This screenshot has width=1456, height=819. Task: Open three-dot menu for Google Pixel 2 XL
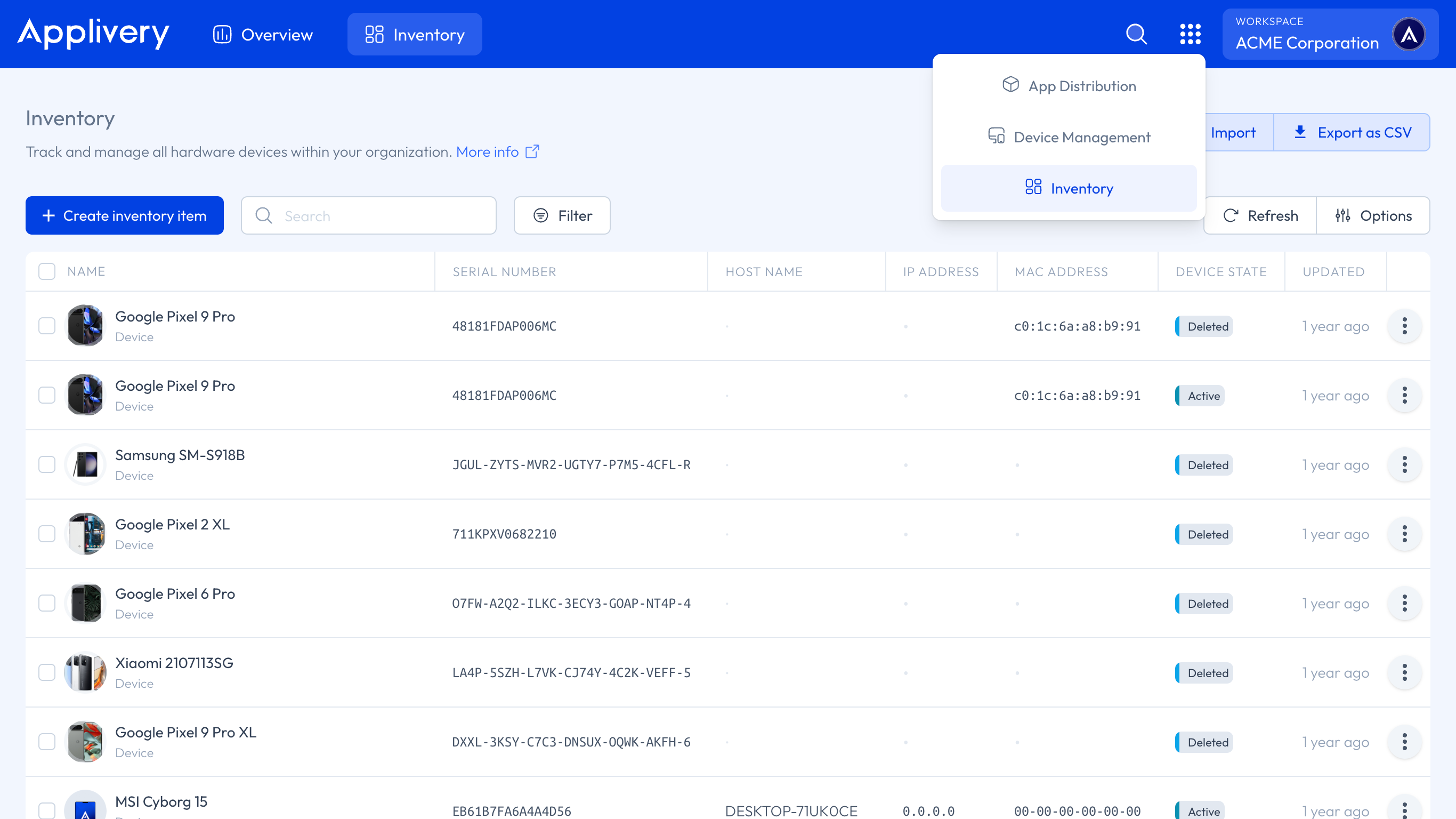[x=1404, y=534]
